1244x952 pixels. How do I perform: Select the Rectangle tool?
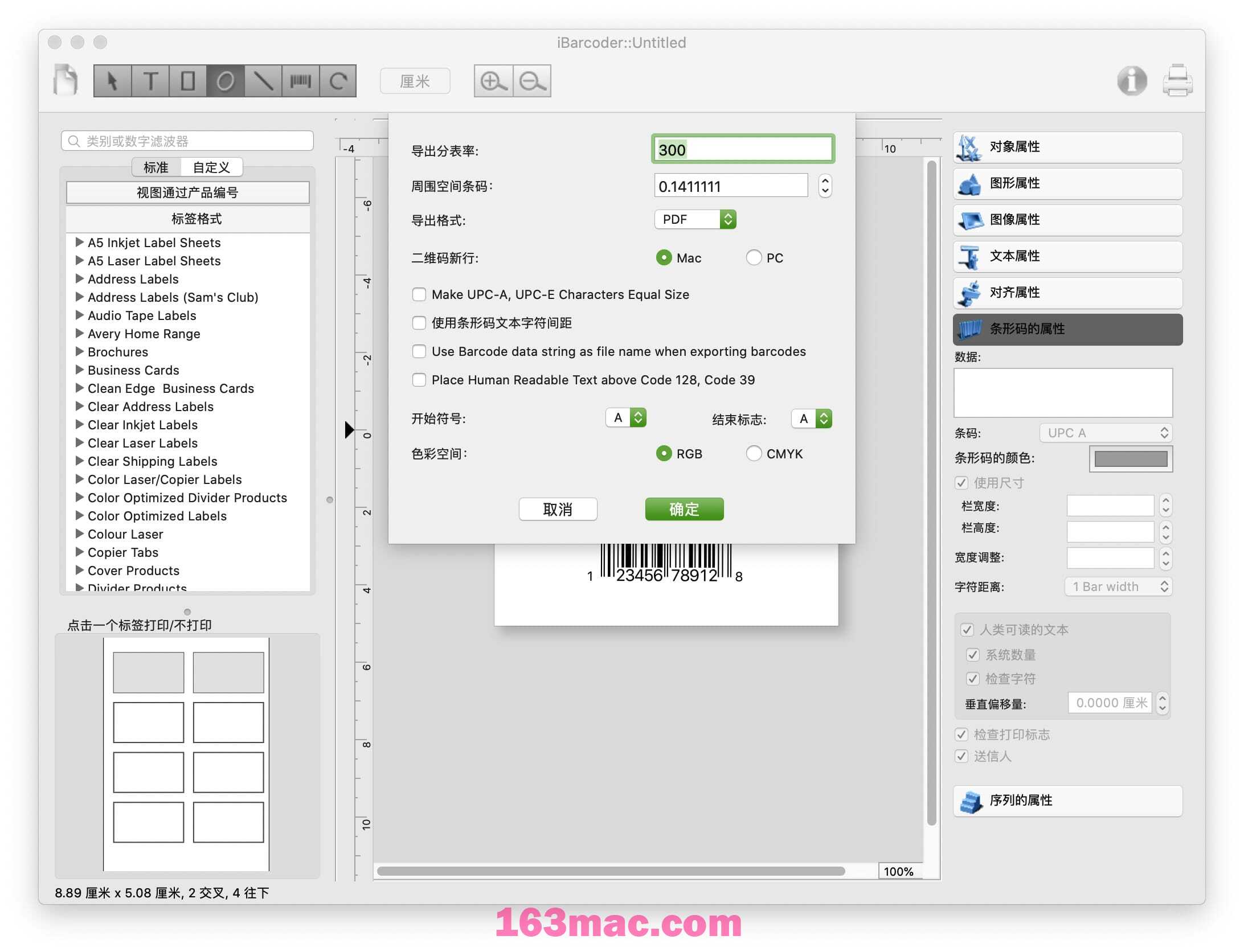pyautogui.click(x=188, y=81)
